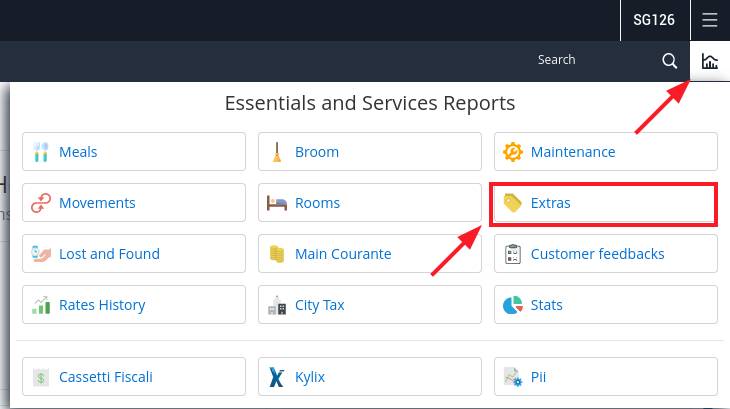
Task: Click the search magnifier icon
Action: (x=669, y=60)
